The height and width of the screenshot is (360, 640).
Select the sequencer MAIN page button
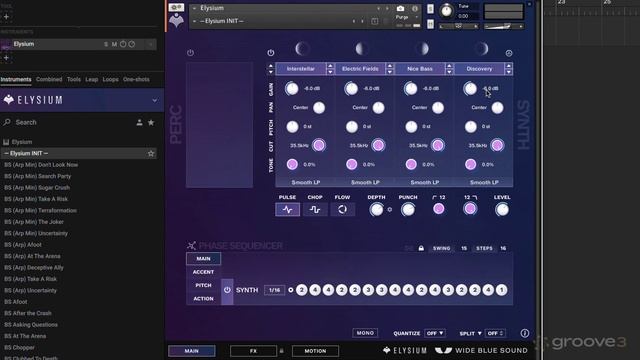pyautogui.click(x=203, y=259)
